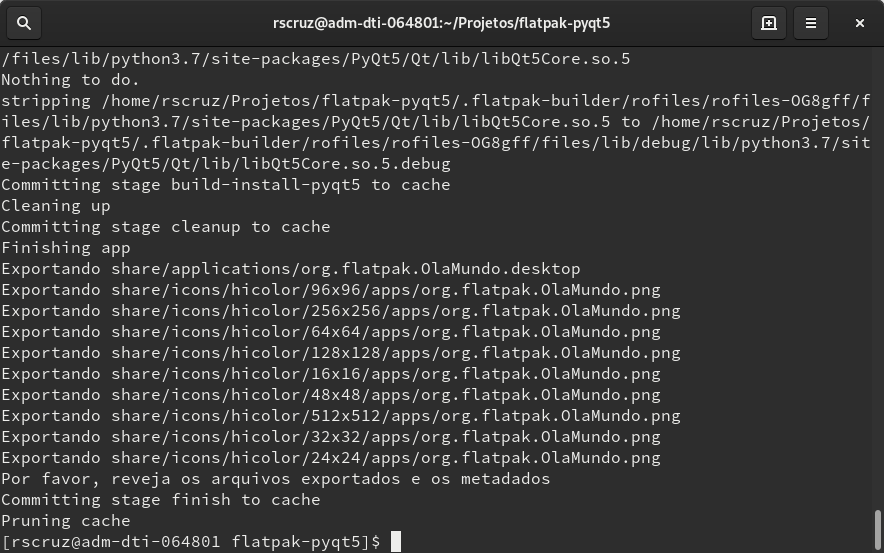Click the 'Finishing app' output line

tap(65, 248)
